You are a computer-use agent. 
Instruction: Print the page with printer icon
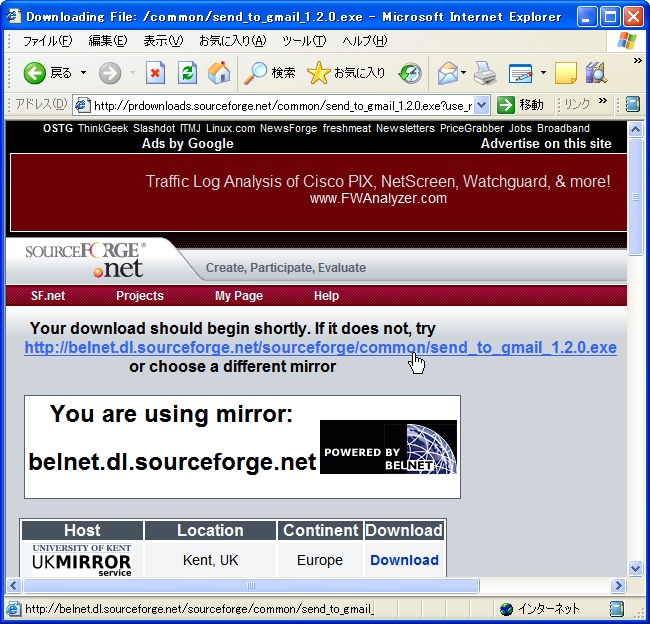pyautogui.click(x=485, y=73)
